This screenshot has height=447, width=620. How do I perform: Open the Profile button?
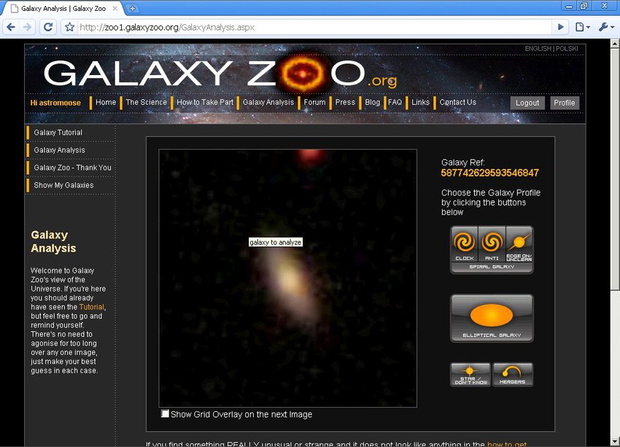564,103
